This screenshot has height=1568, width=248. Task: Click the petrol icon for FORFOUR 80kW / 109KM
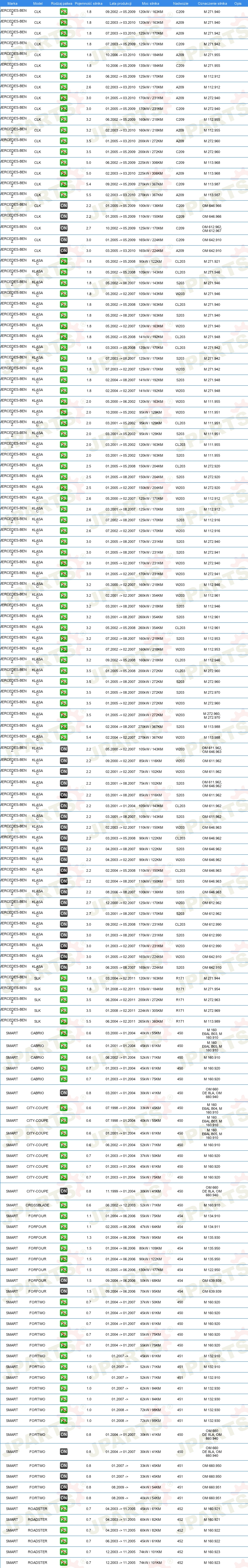pyautogui.click(x=63, y=1249)
